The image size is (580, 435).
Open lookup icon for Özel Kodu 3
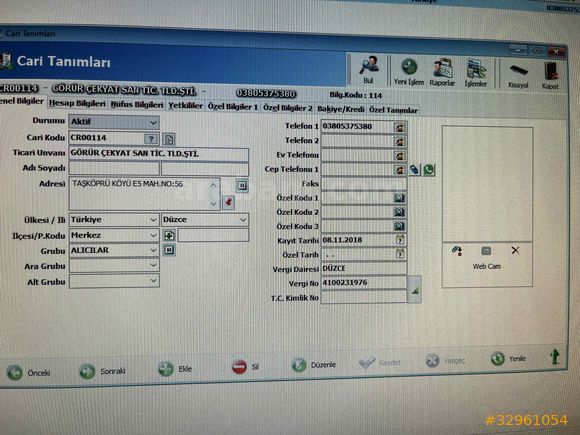[x=399, y=226]
